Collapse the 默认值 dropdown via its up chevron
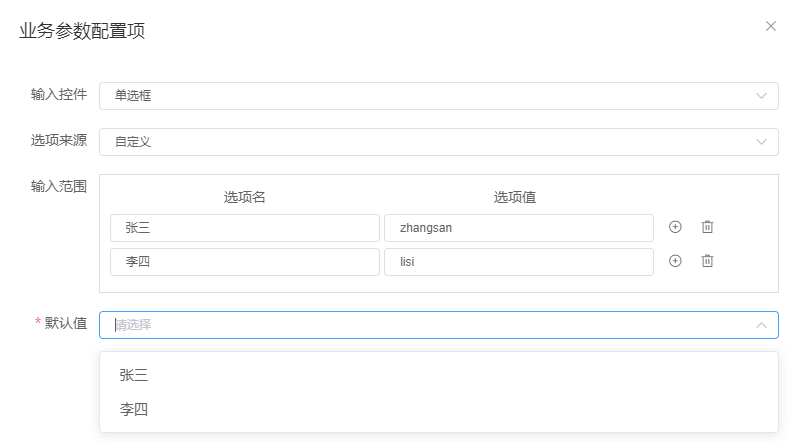 tap(761, 325)
